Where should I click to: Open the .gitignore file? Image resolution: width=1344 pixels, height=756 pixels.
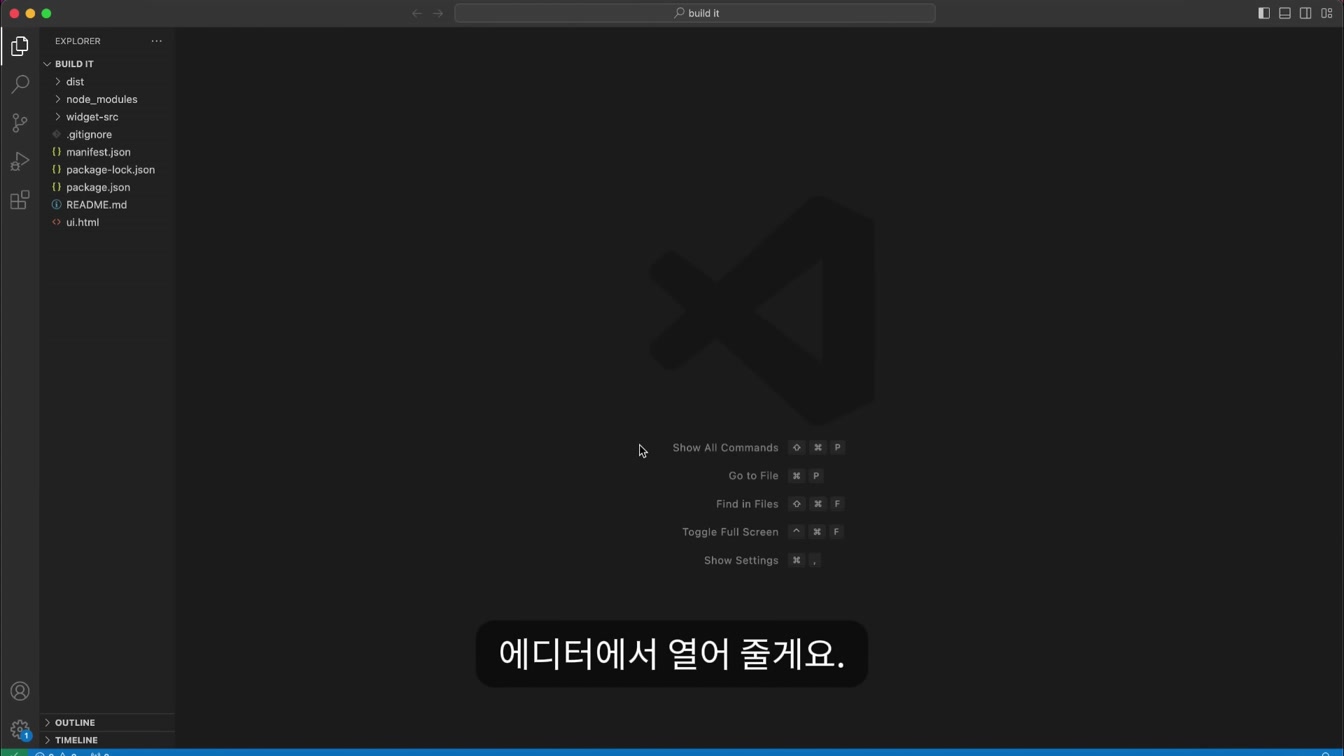point(108,134)
